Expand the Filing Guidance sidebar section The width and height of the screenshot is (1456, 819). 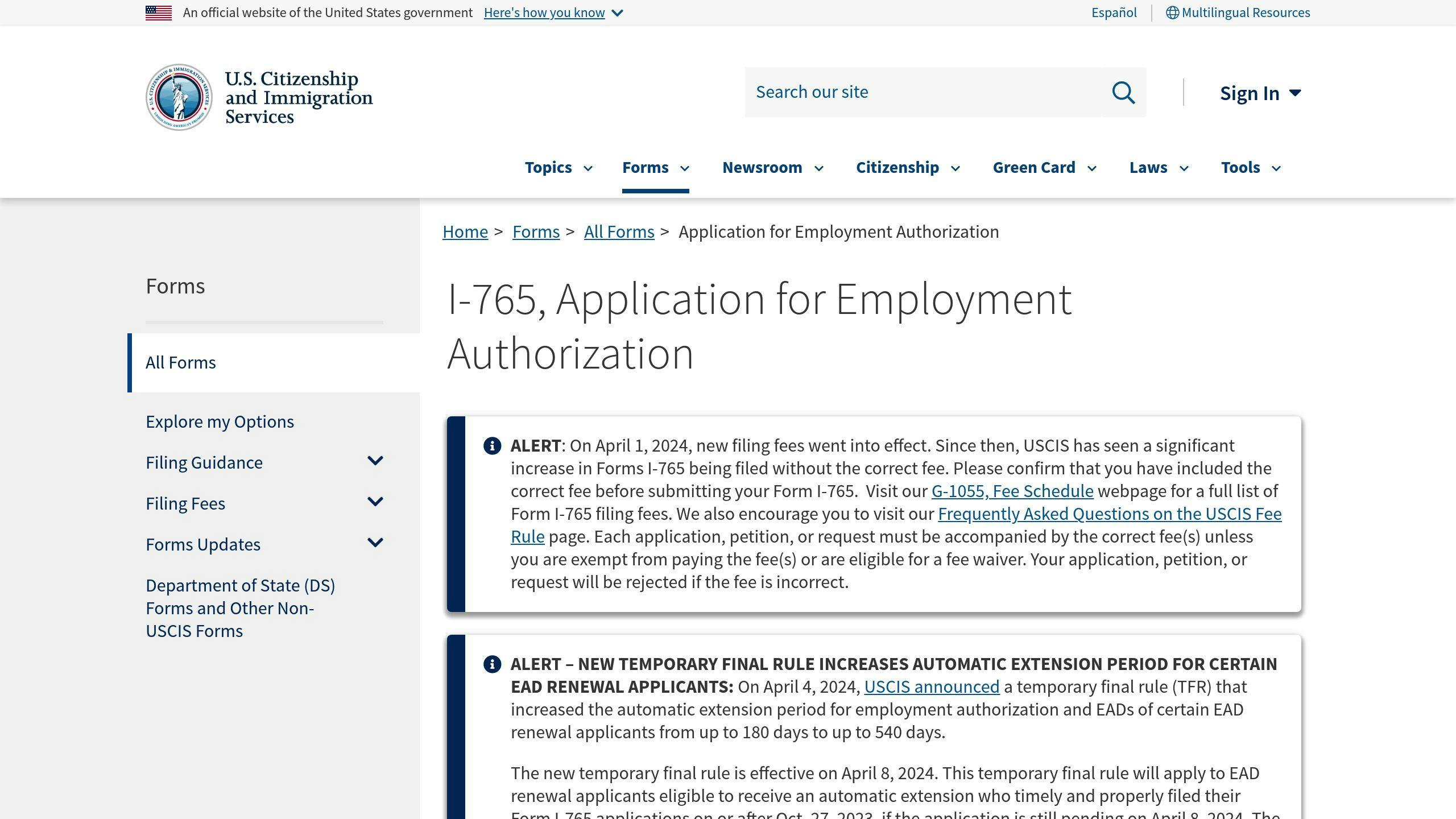point(375,461)
